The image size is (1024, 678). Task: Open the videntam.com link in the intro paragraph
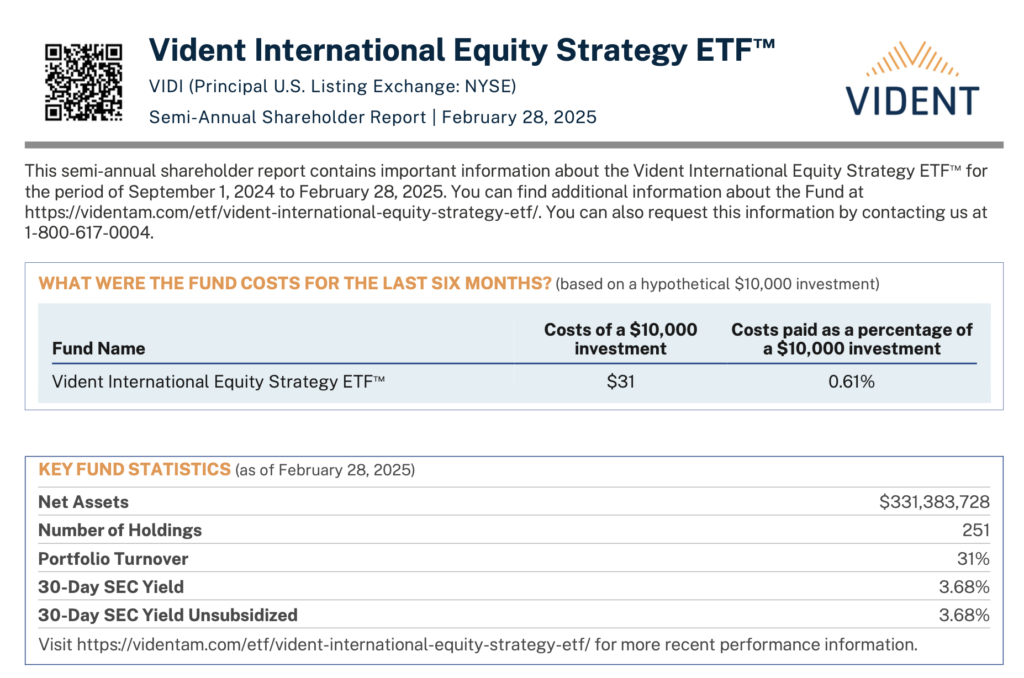coord(283,212)
